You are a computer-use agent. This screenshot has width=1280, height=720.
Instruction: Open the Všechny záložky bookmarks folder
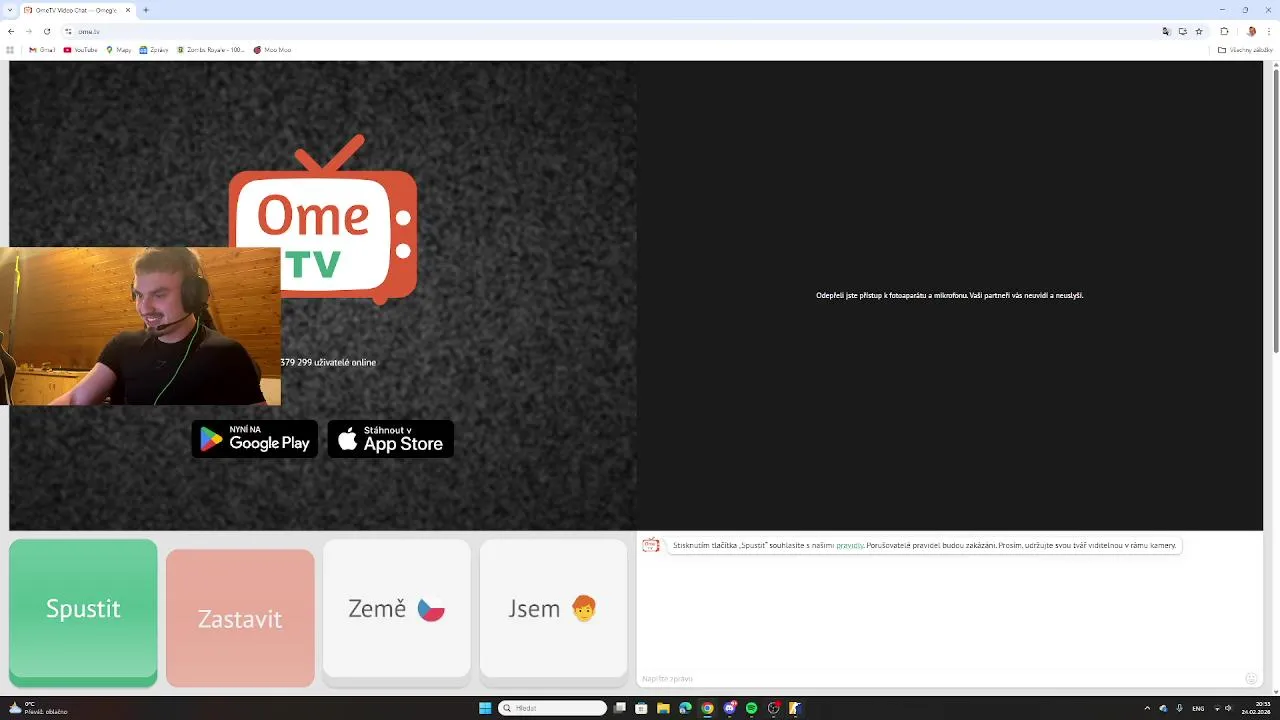[1245, 49]
